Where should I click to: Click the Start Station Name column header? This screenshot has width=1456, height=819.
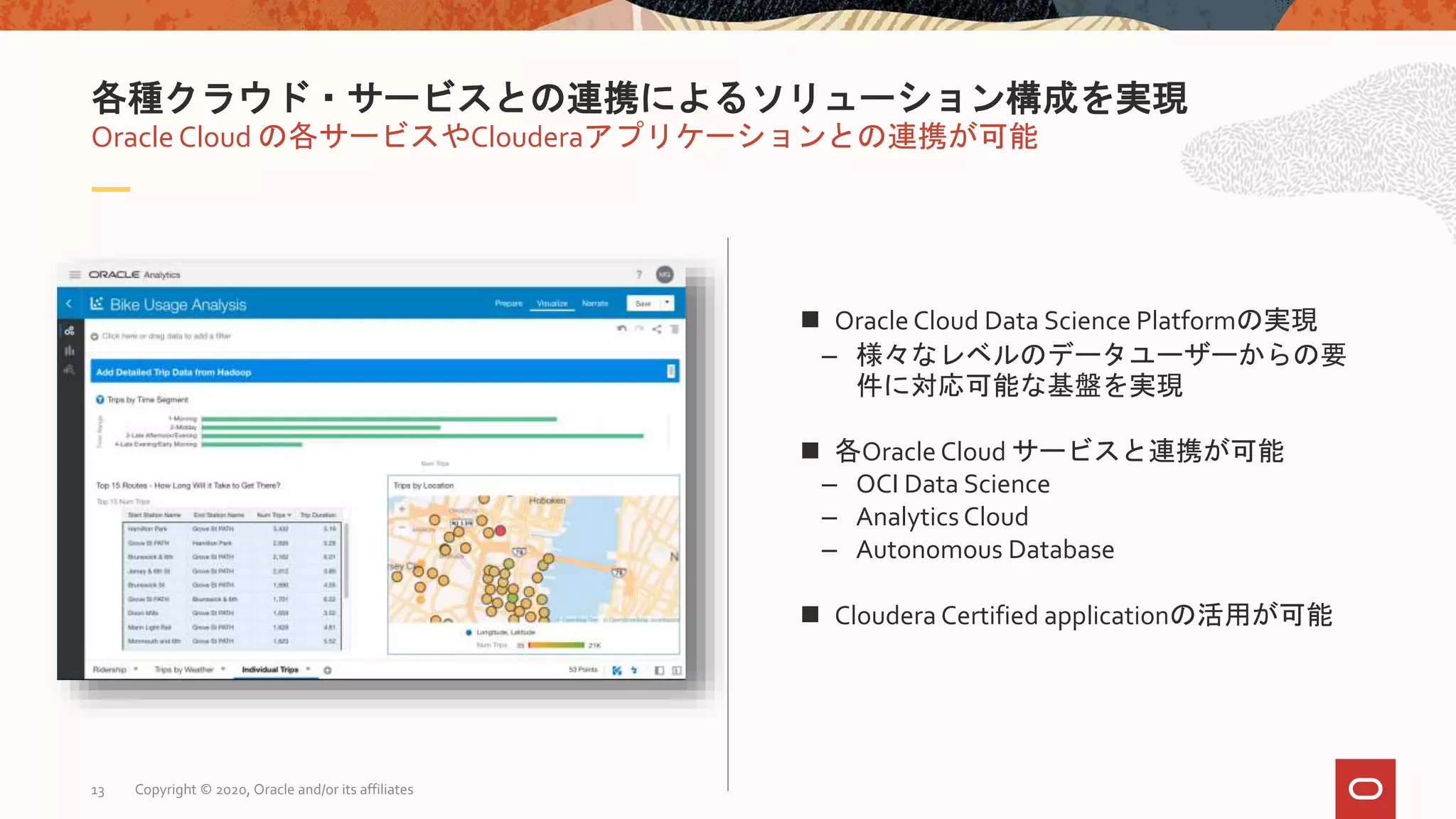154,515
